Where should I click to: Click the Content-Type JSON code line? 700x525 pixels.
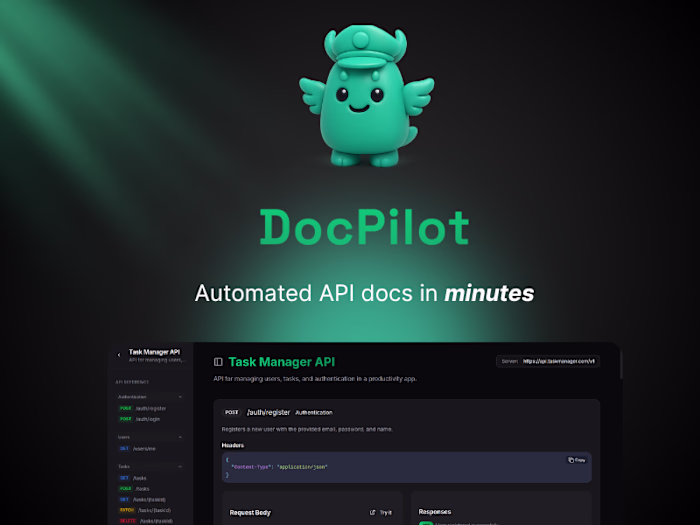[279, 467]
